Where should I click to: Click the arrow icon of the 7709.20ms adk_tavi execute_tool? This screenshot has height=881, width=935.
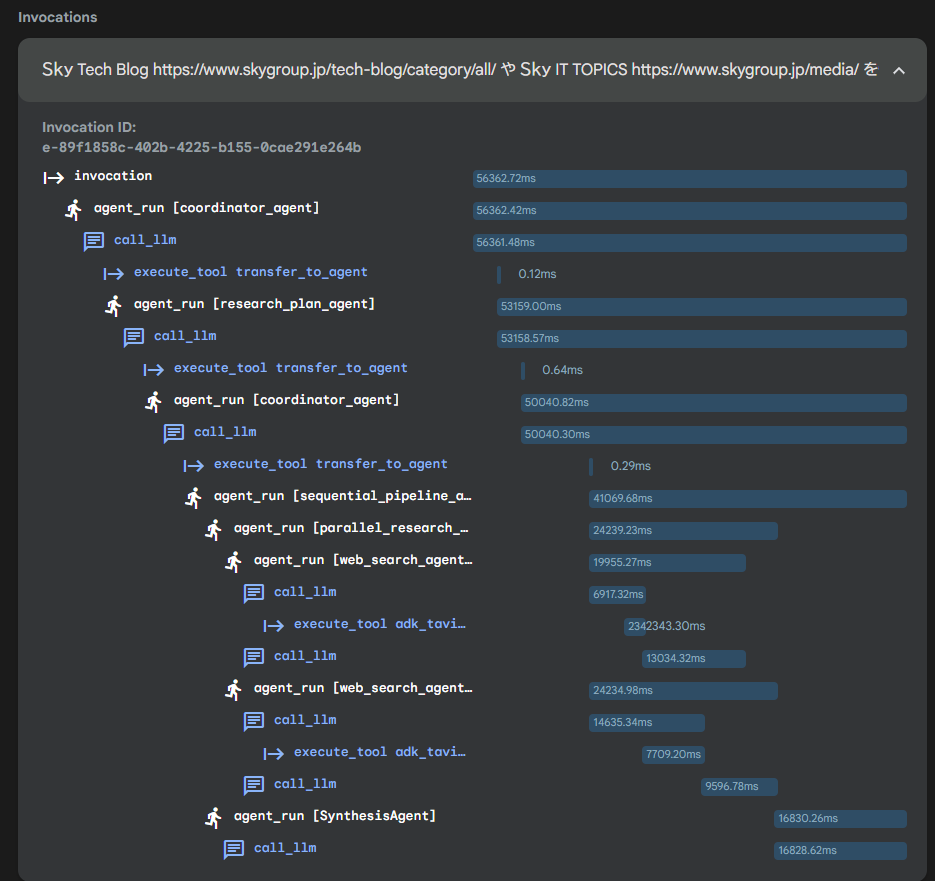point(274,753)
